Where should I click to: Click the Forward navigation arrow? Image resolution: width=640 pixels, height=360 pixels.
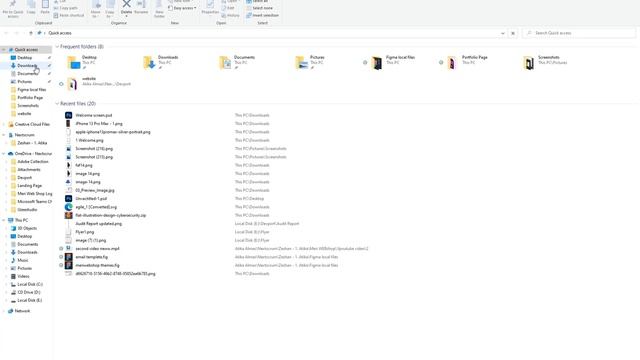click(x=16, y=33)
